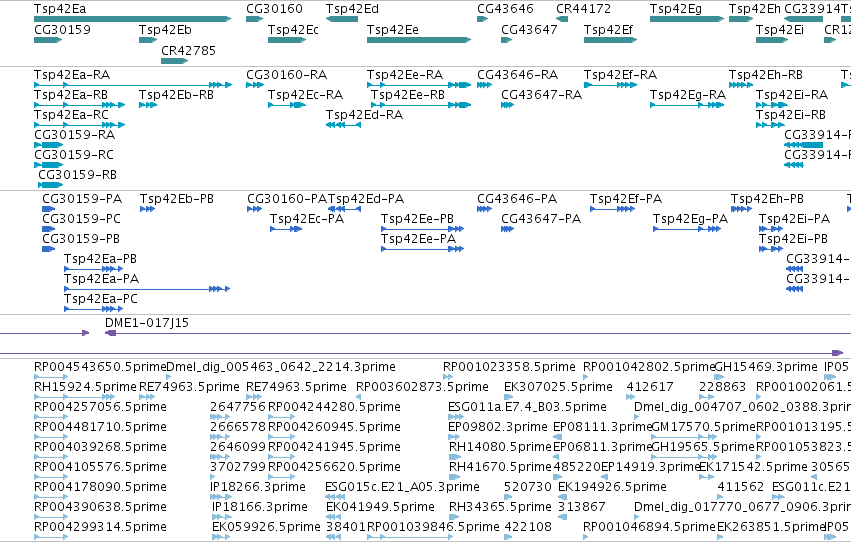Click the Tsp42Ea-RA transcript
Viewport: 851px width, 542px height.
coord(133,85)
